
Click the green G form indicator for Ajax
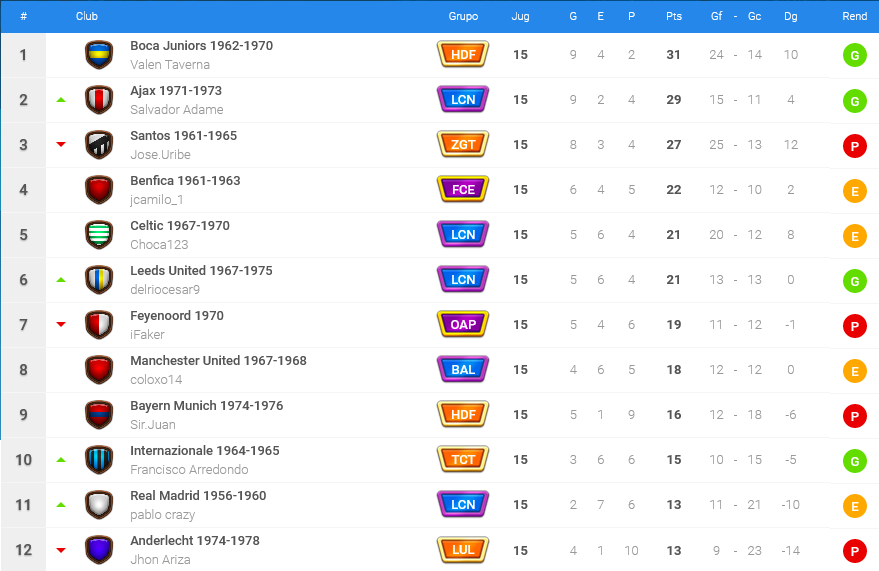[x=854, y=101]
